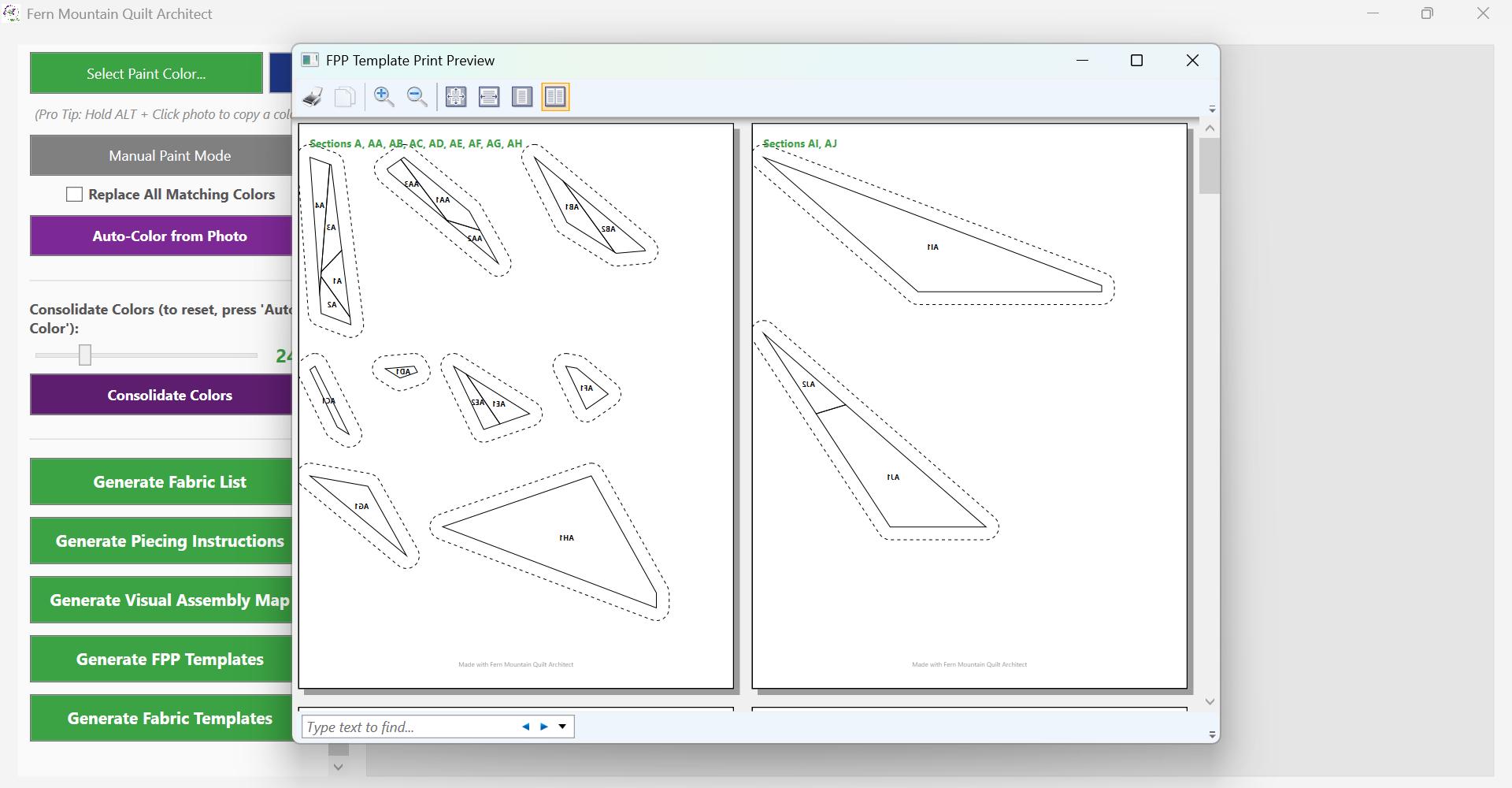
Task: Click the find next arrow
Action: pyautogui.click(x=544, y=727)
